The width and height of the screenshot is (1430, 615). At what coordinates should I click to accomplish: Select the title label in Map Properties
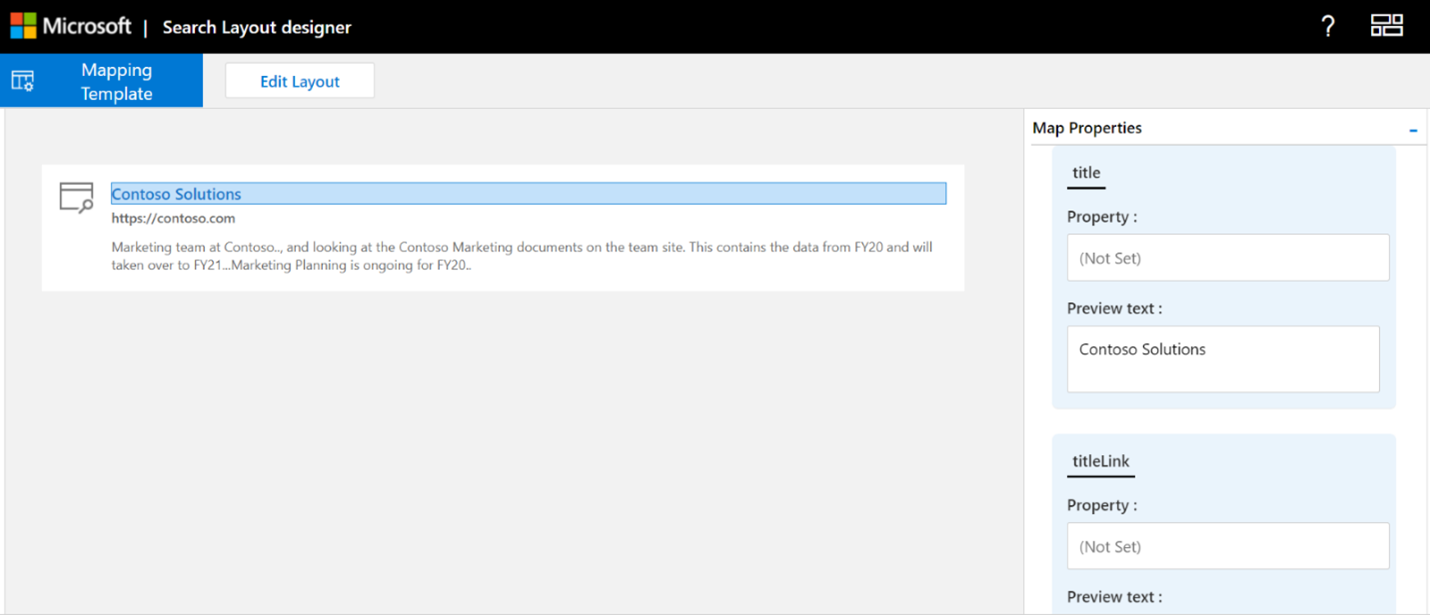pos(1086,173)
